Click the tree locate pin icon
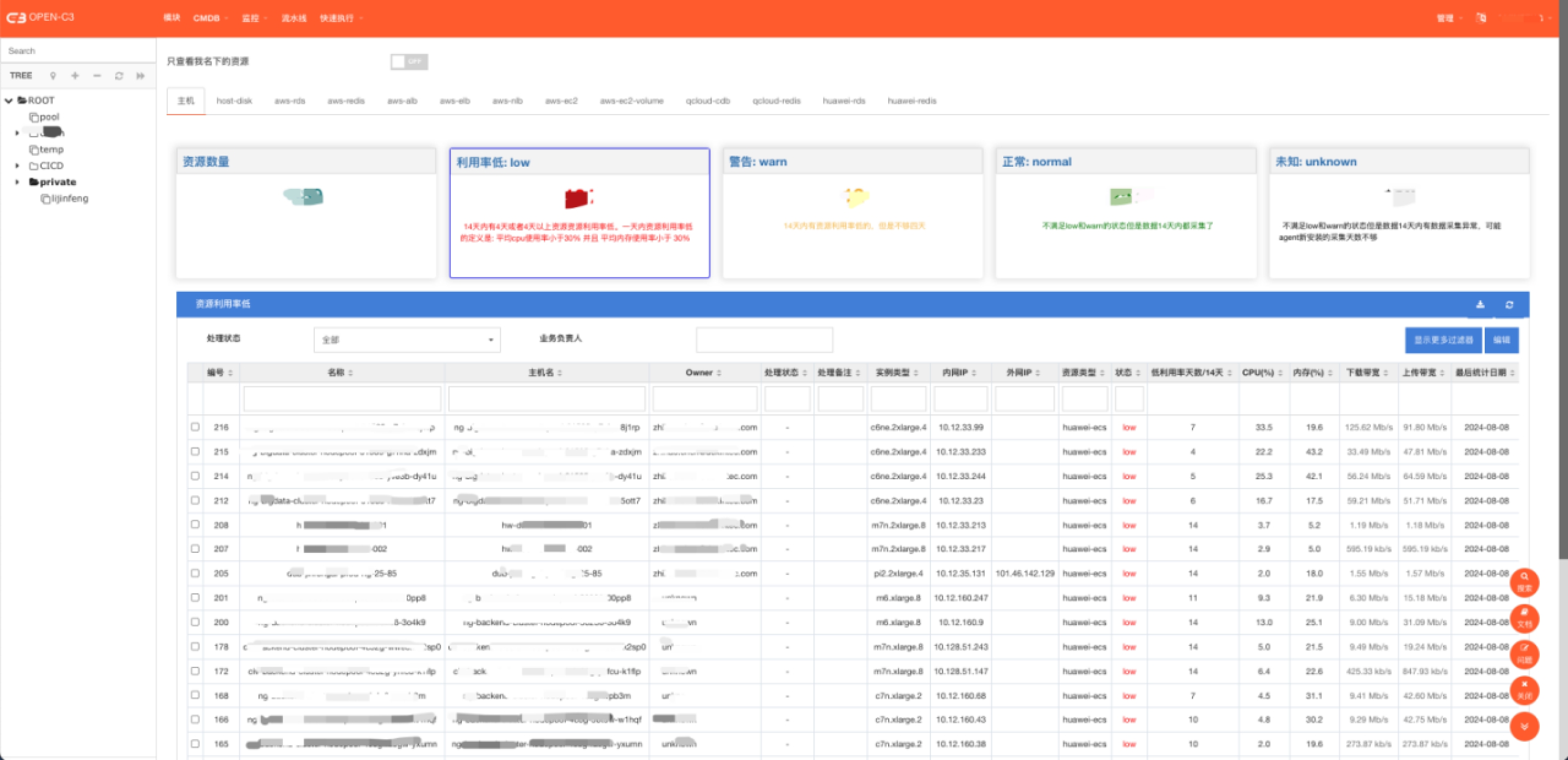Viewport: 1568px width, 760px height. click(53, 75)
